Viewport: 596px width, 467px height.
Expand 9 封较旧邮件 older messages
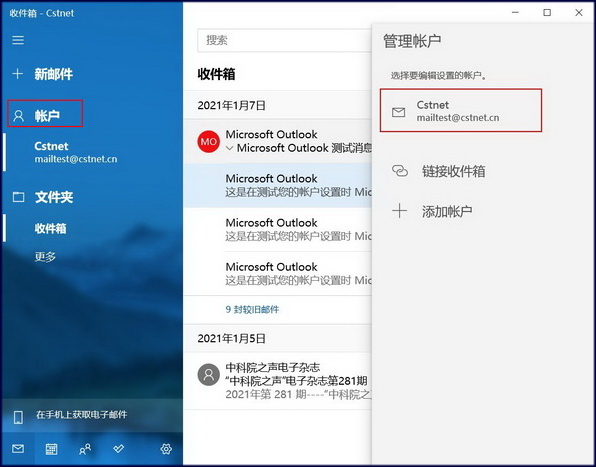(x=252, y=309)
